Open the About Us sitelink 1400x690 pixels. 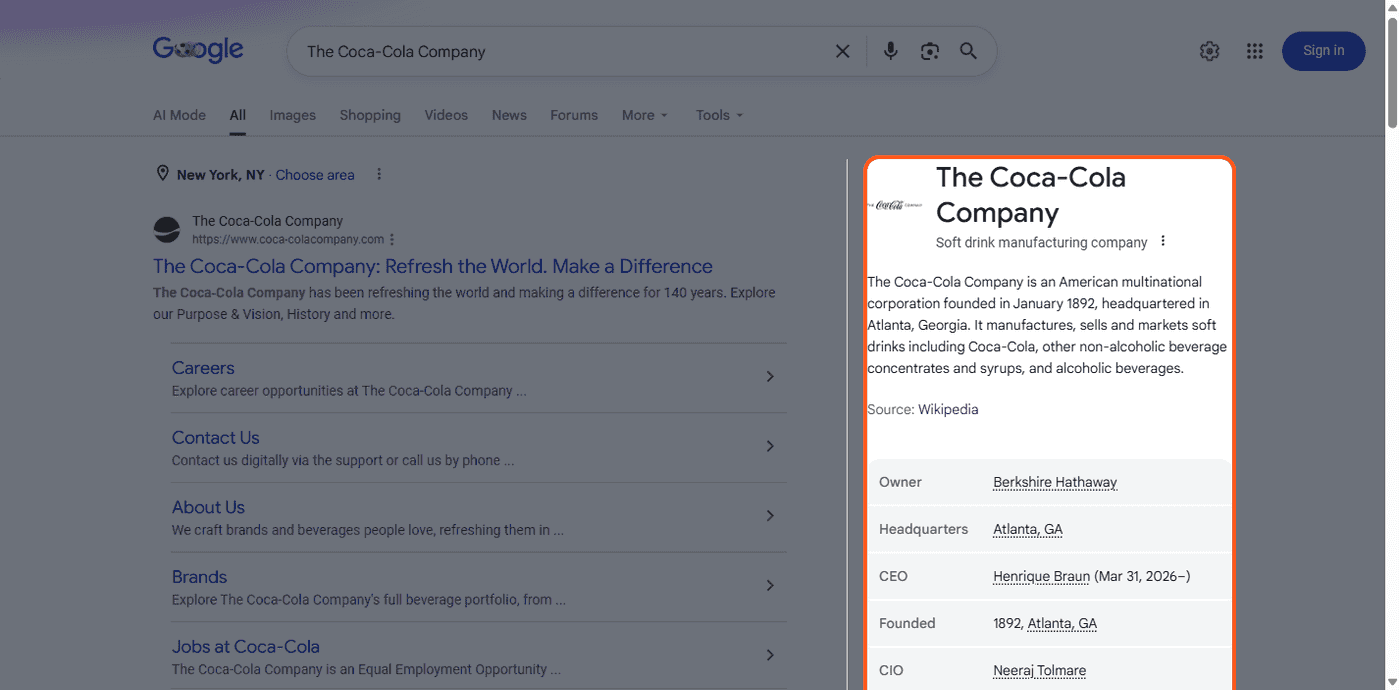[208, 507]
